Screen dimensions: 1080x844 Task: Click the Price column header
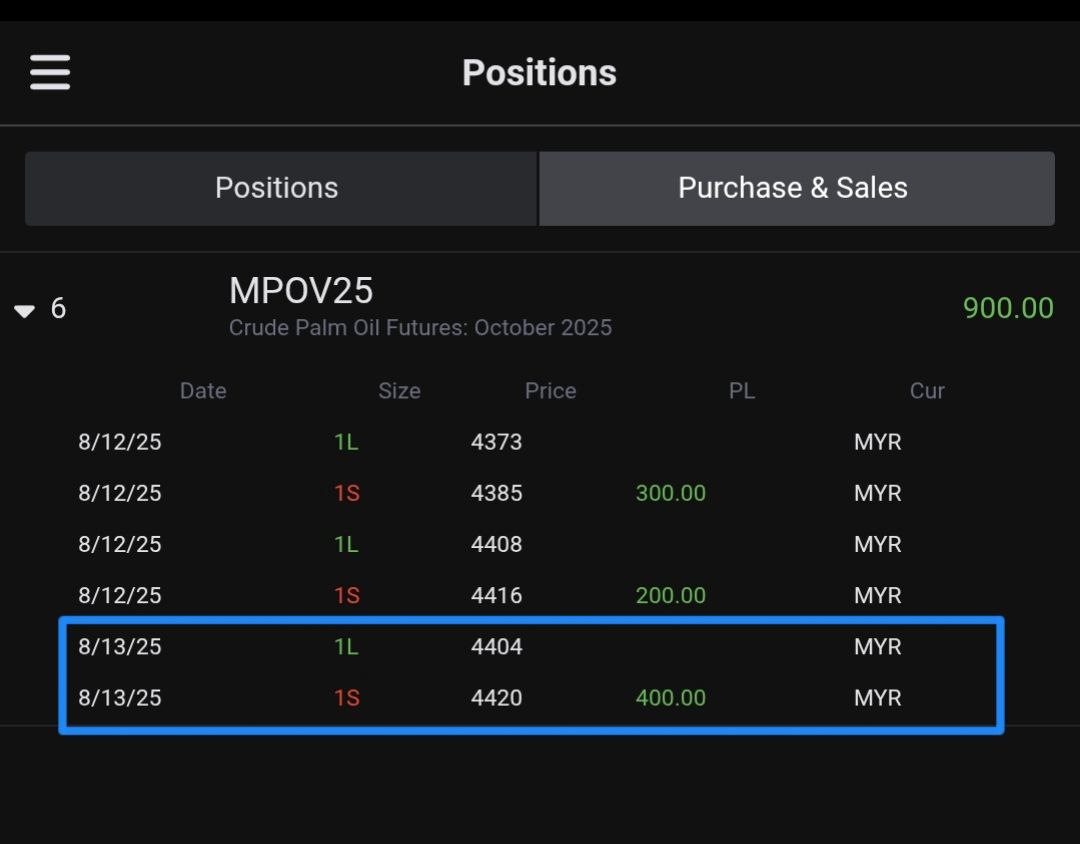550,391
